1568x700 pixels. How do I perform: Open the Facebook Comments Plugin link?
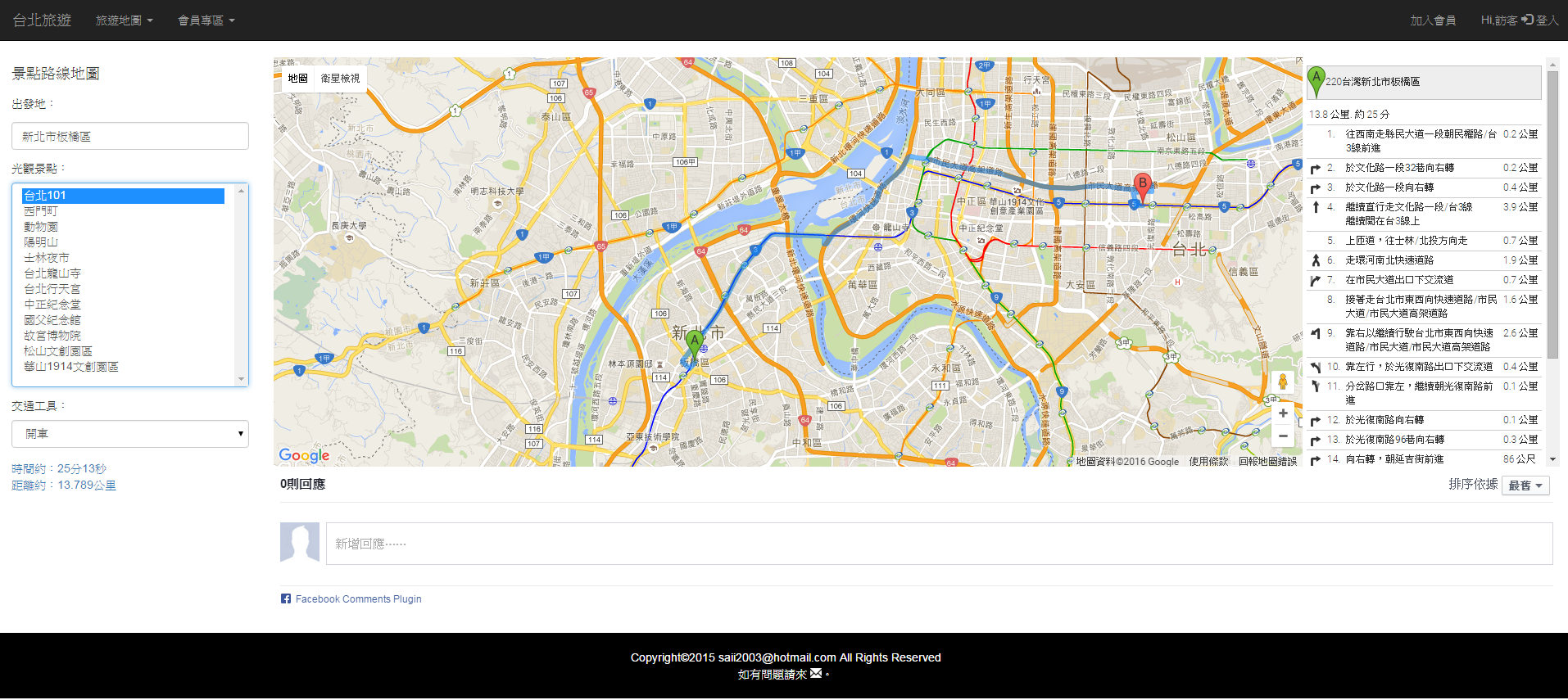358,599
